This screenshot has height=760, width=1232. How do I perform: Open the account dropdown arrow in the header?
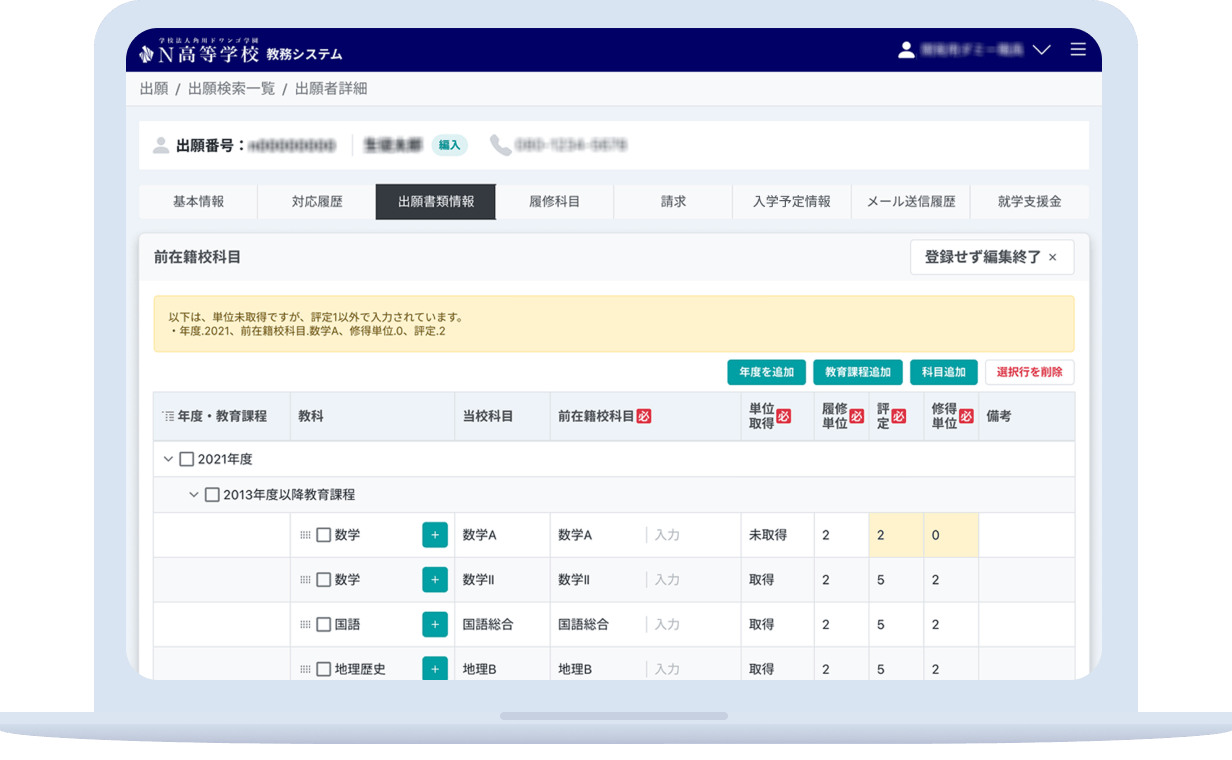click(x=1042, y=49)
